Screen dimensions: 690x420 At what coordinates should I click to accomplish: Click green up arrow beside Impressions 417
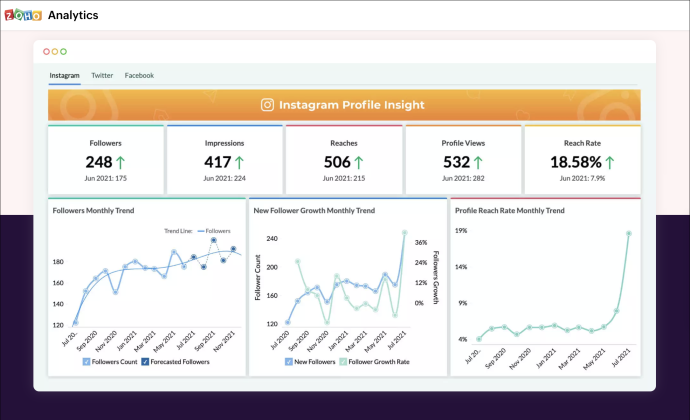[239, 162]
